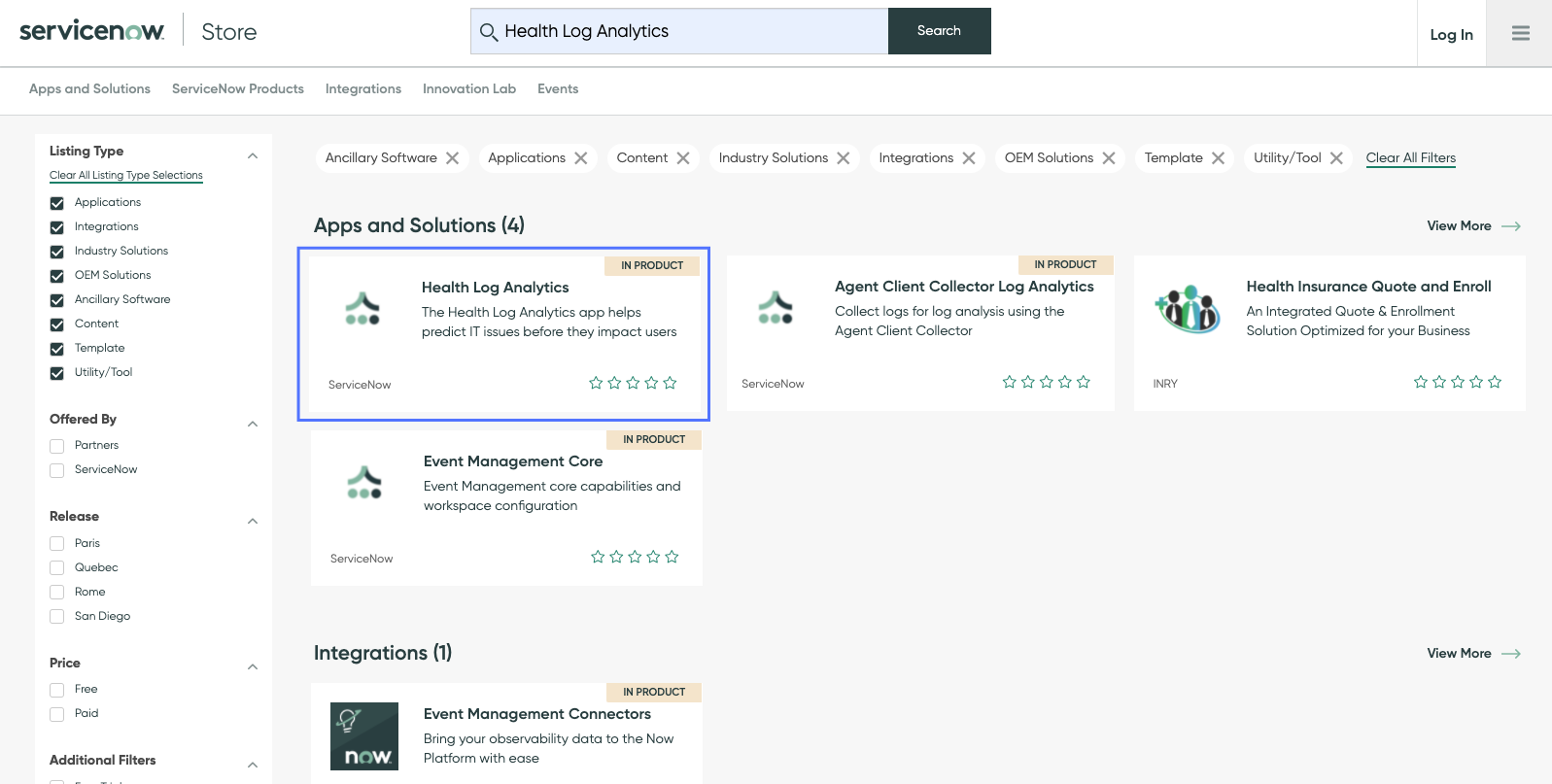Viewport: 1552px width, 784px height.
Task: Check the ServiceNow offered-by checkbox
Action: tap(57, 470)
